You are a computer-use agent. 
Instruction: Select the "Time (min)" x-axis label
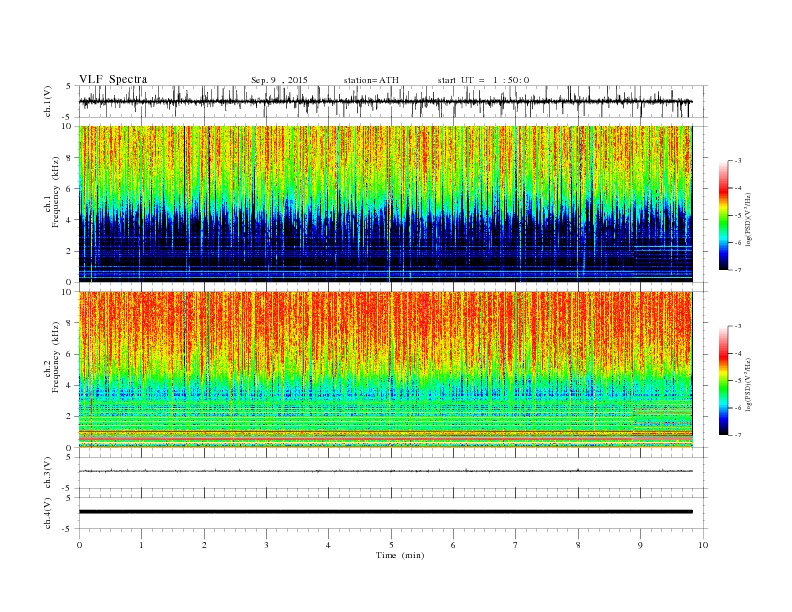[400, 555]
